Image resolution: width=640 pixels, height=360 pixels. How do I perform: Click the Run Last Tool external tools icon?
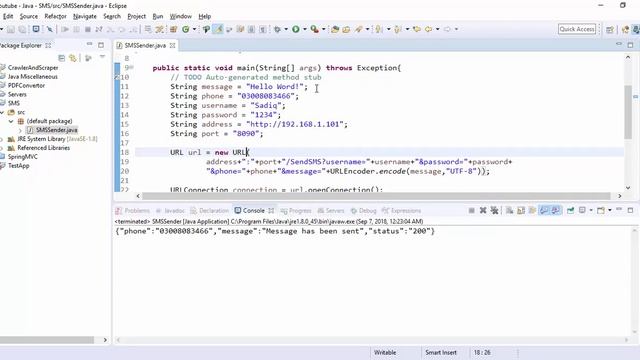click(314, 29)
